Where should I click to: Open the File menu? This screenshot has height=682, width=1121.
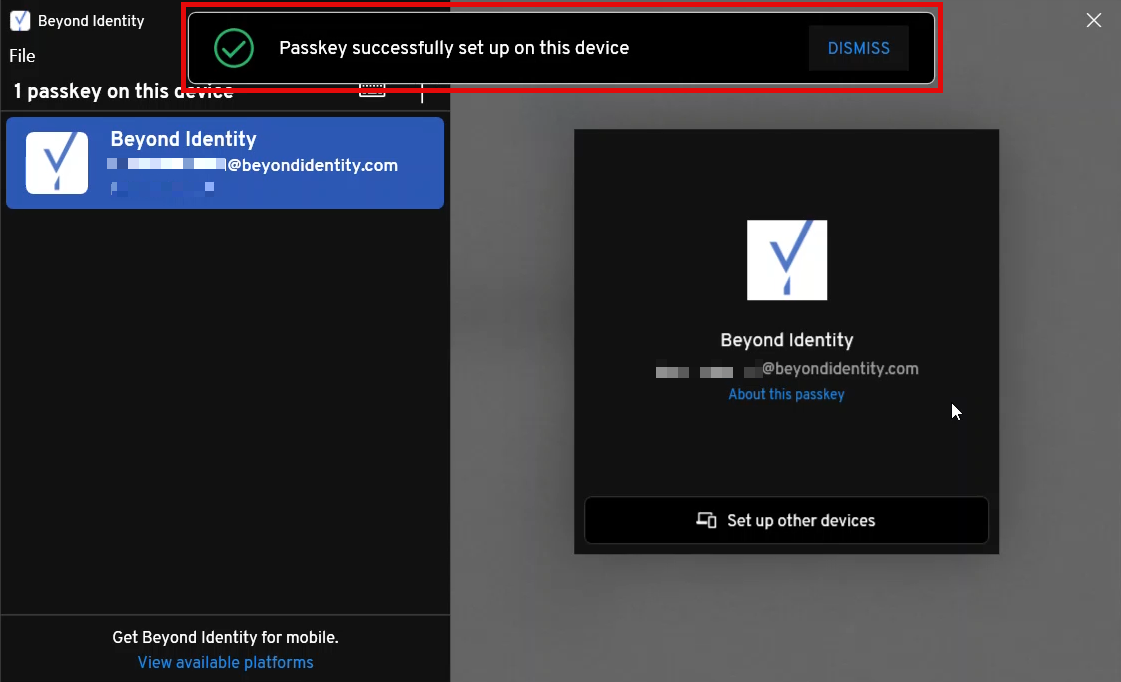22,56
